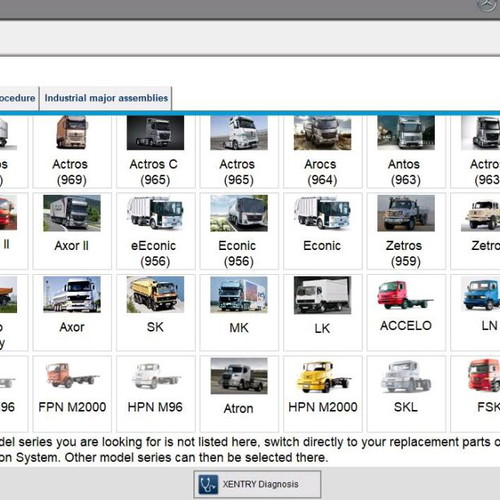The image size is (500, 500).
Task: Choose the eEconic (956) vehicle image
Action: pyautogui.click(x=155, y=213)
